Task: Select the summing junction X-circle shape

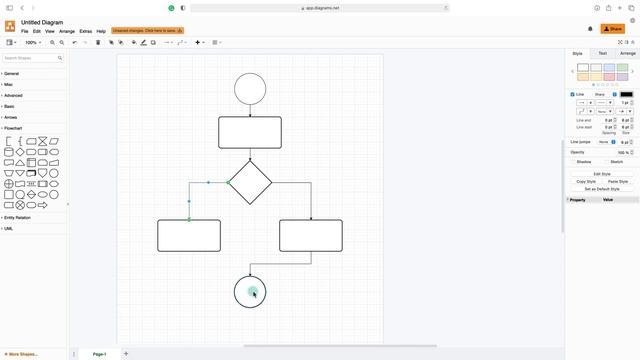Action: (20, 205)
